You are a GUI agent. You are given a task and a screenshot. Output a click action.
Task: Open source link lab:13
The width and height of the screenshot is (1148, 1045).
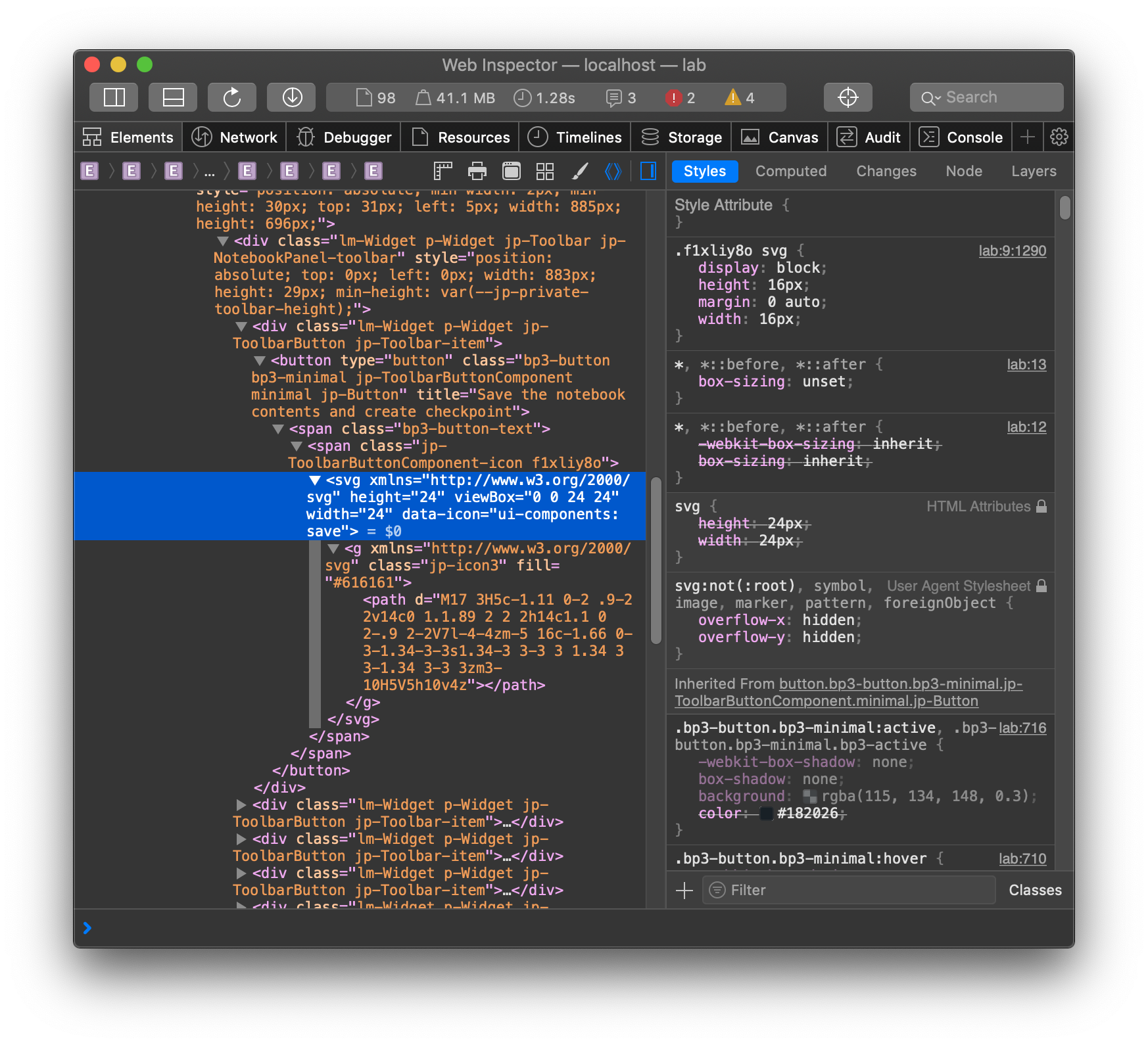1026,364
